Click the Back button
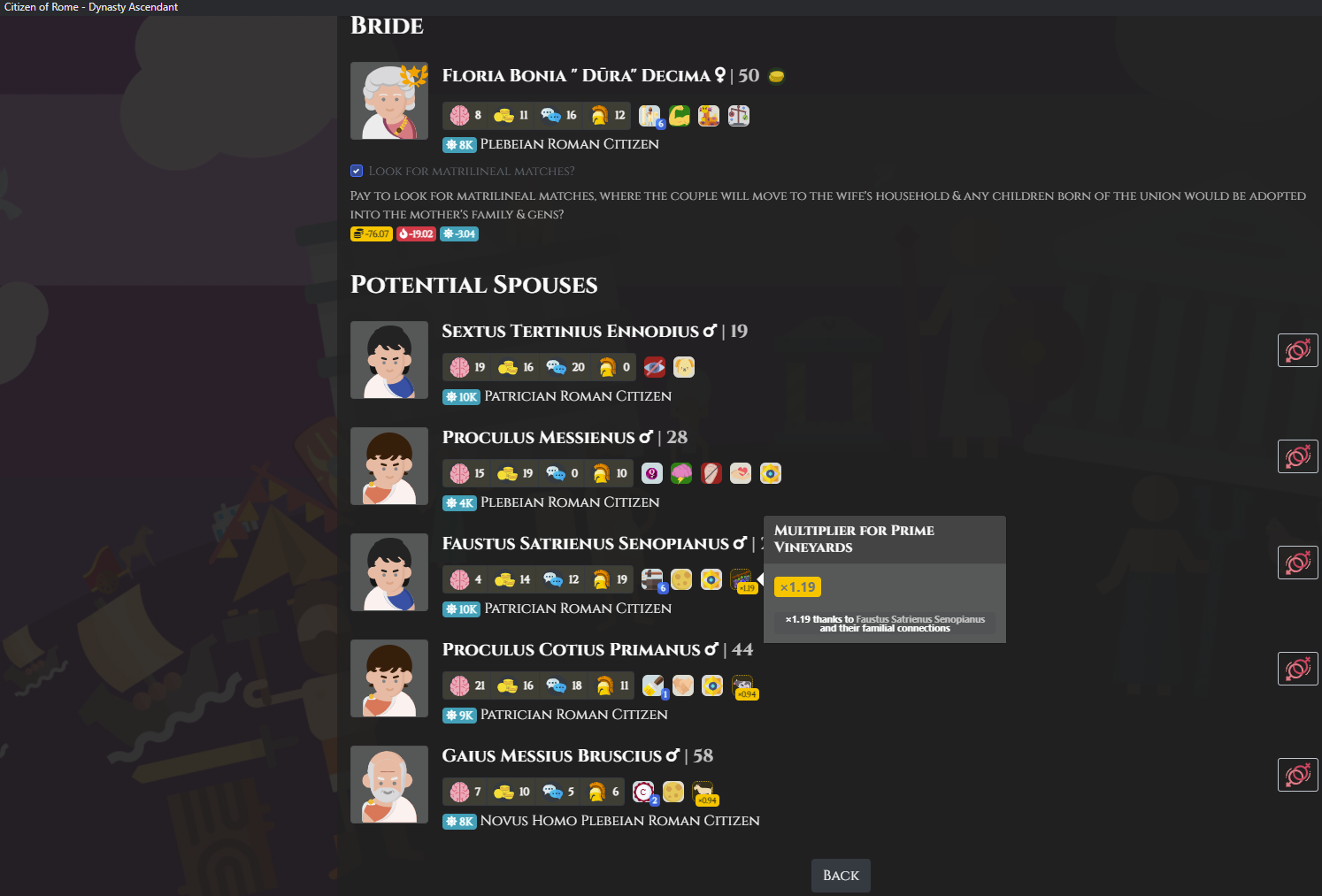The image size is (1322, 896). 841,876
